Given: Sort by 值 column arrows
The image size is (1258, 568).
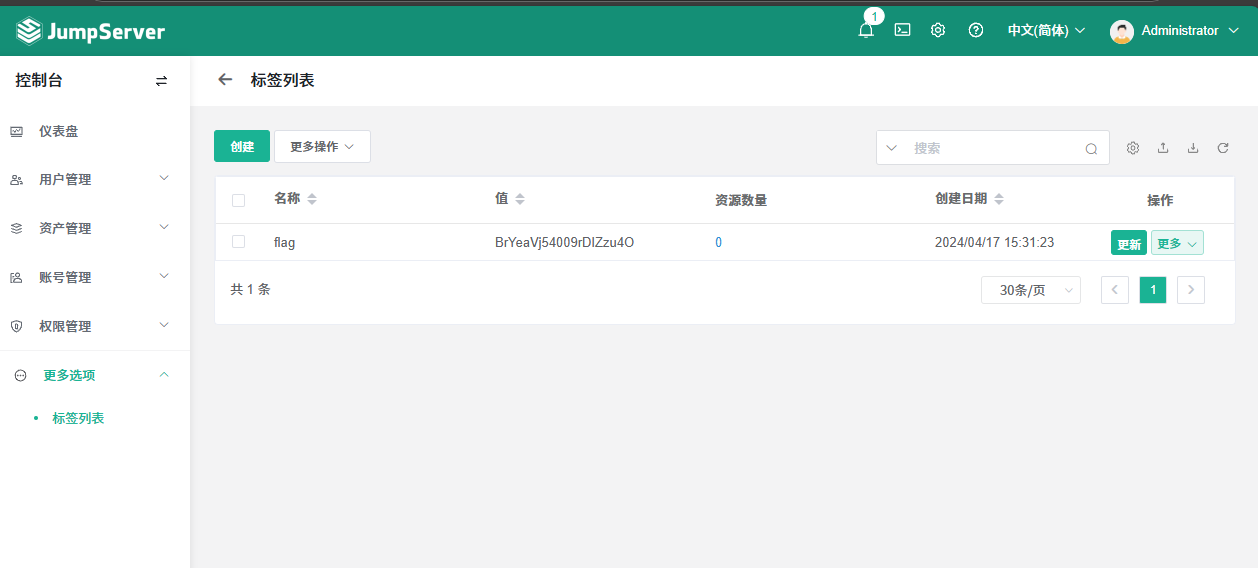Looking at the screenshot, I should [x=519, y=199].
